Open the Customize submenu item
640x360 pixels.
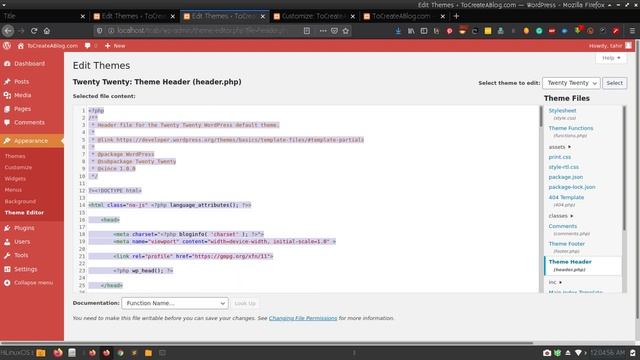(18, 167)
